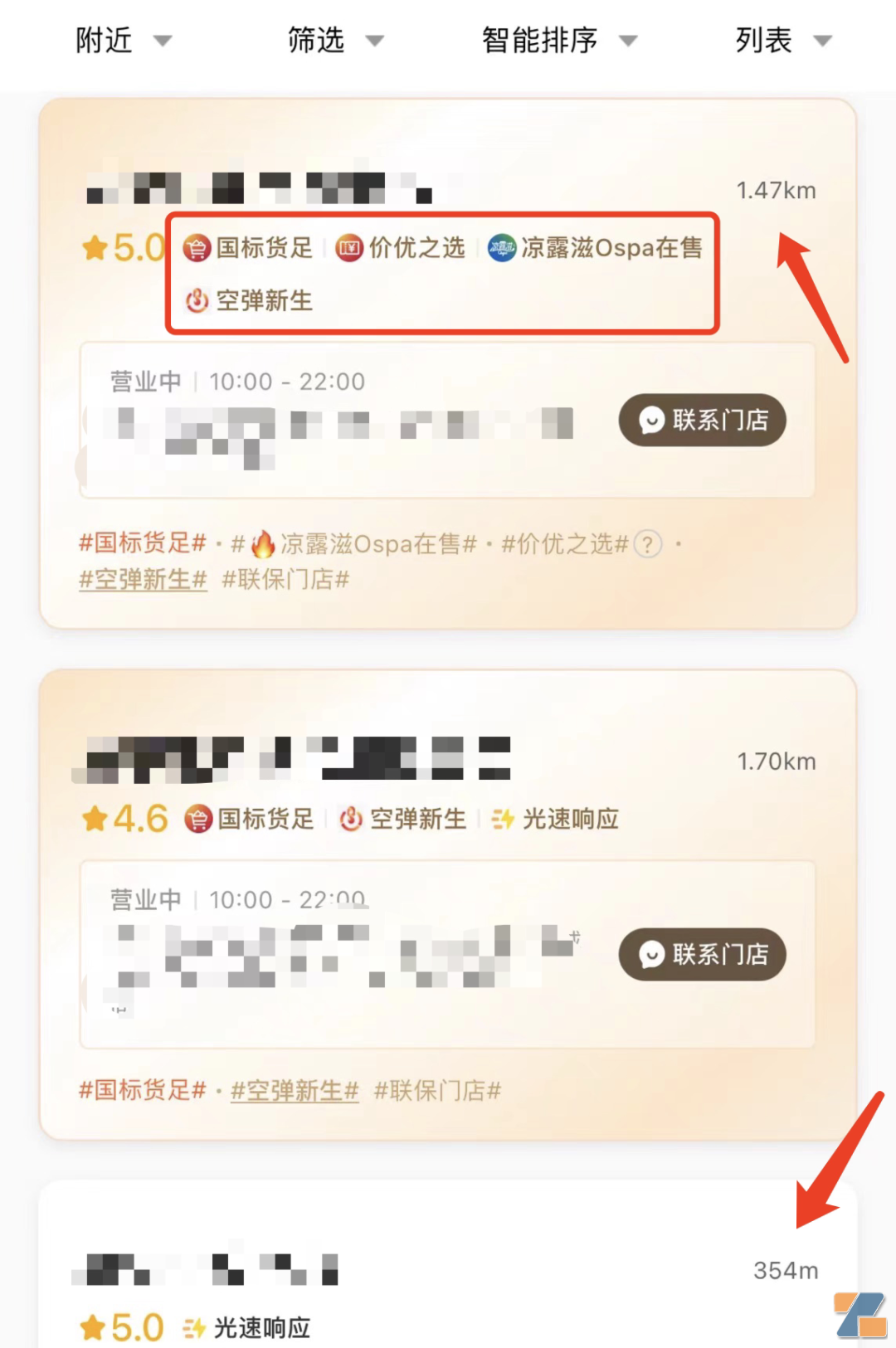Tap the #国标货足# tag in first card
This screenshot has width=896, height=1348.
[x=142, y=543]
